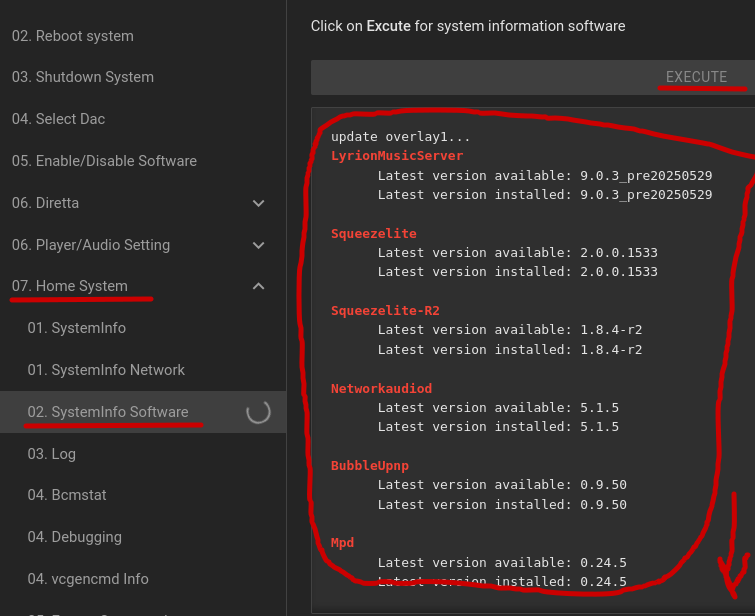Viewport: 755px width, 616px height.
Task: Open the Debugging submenu item
Action: pyautogui.click(x=74, y=537)
